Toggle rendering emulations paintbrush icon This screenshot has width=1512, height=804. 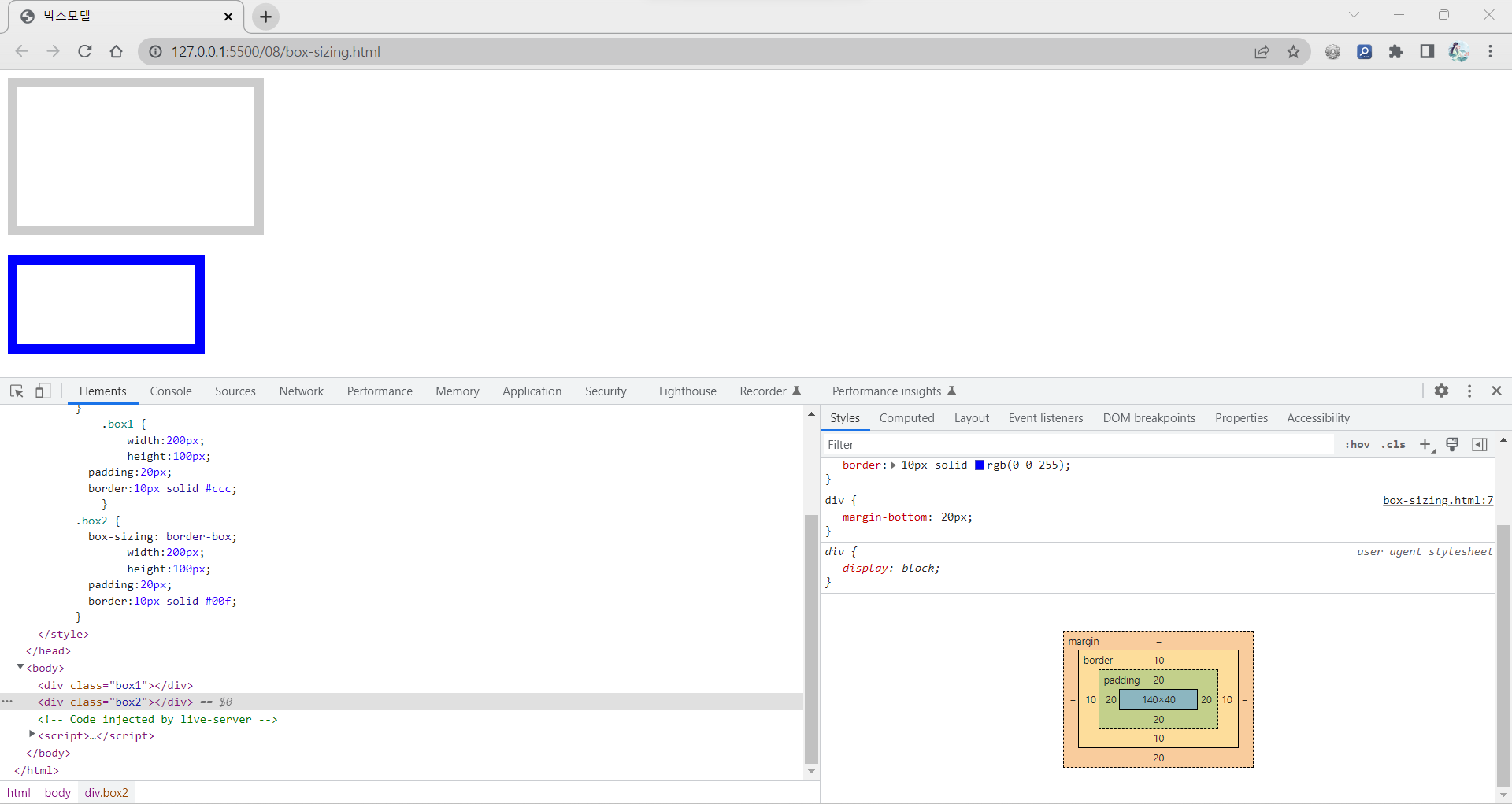point(1452,445)
